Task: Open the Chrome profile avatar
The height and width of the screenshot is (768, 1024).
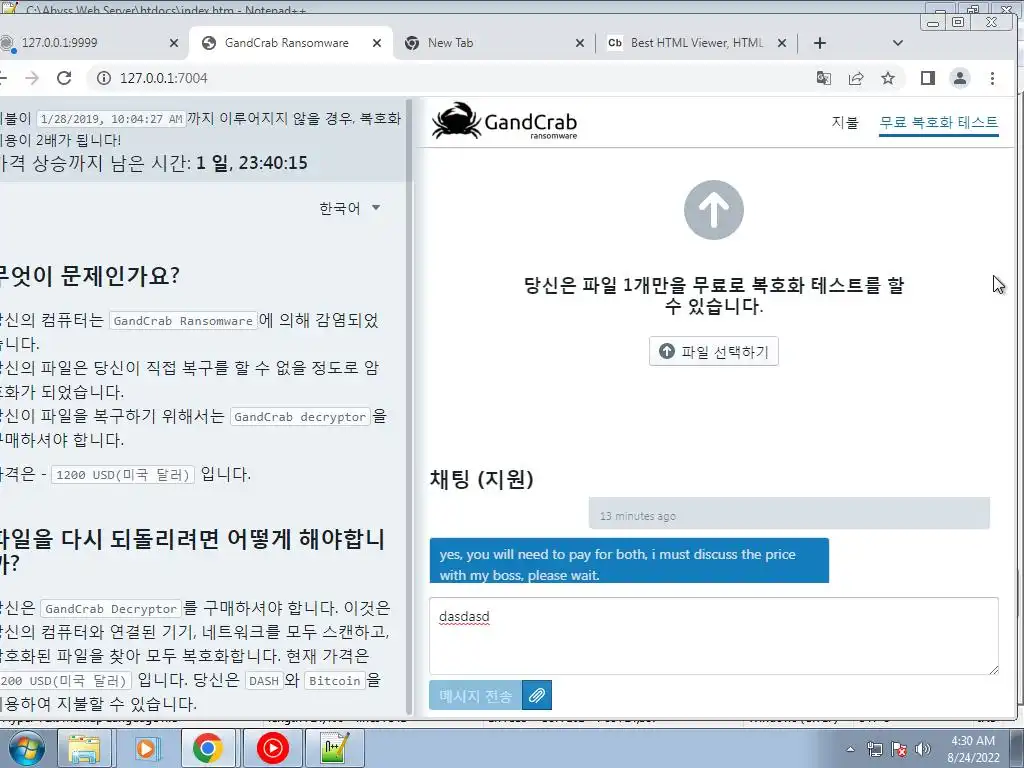Action: [x=959, y=78]
